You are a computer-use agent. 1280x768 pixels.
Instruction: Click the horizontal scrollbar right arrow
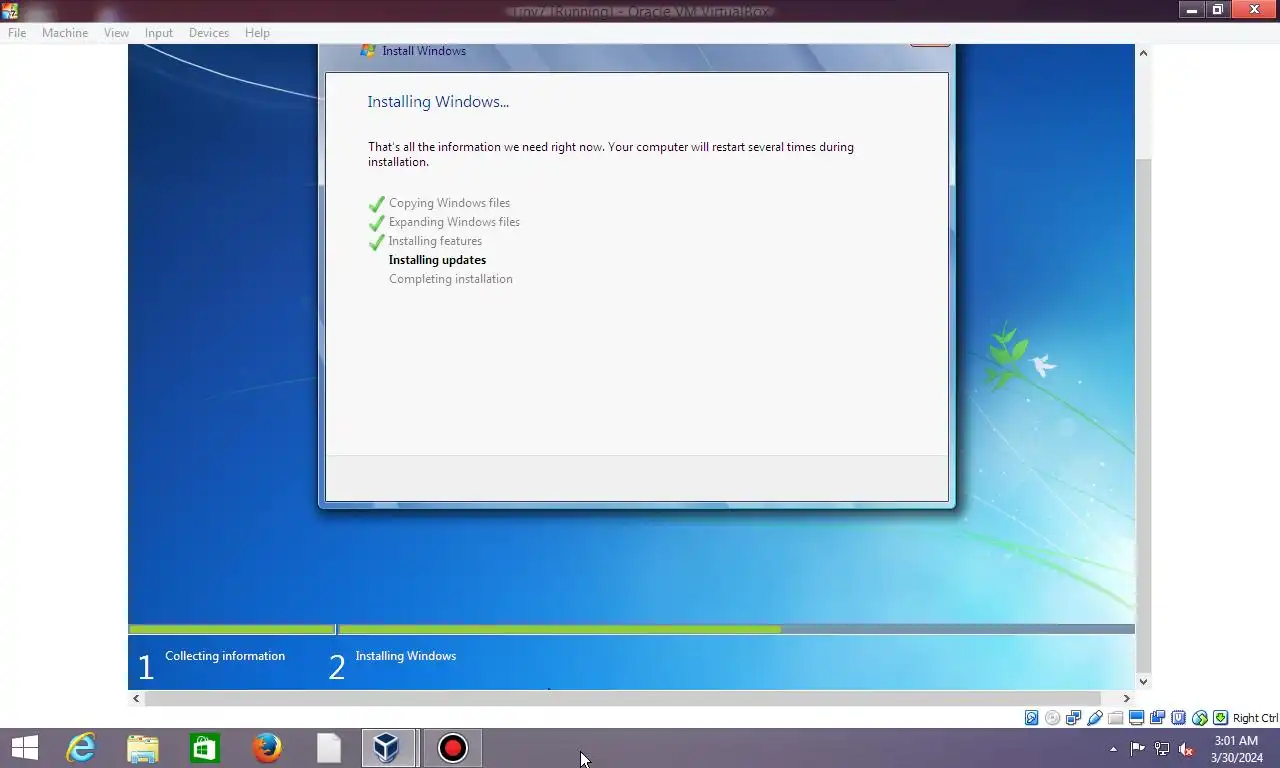click(x=1126, y=698)
